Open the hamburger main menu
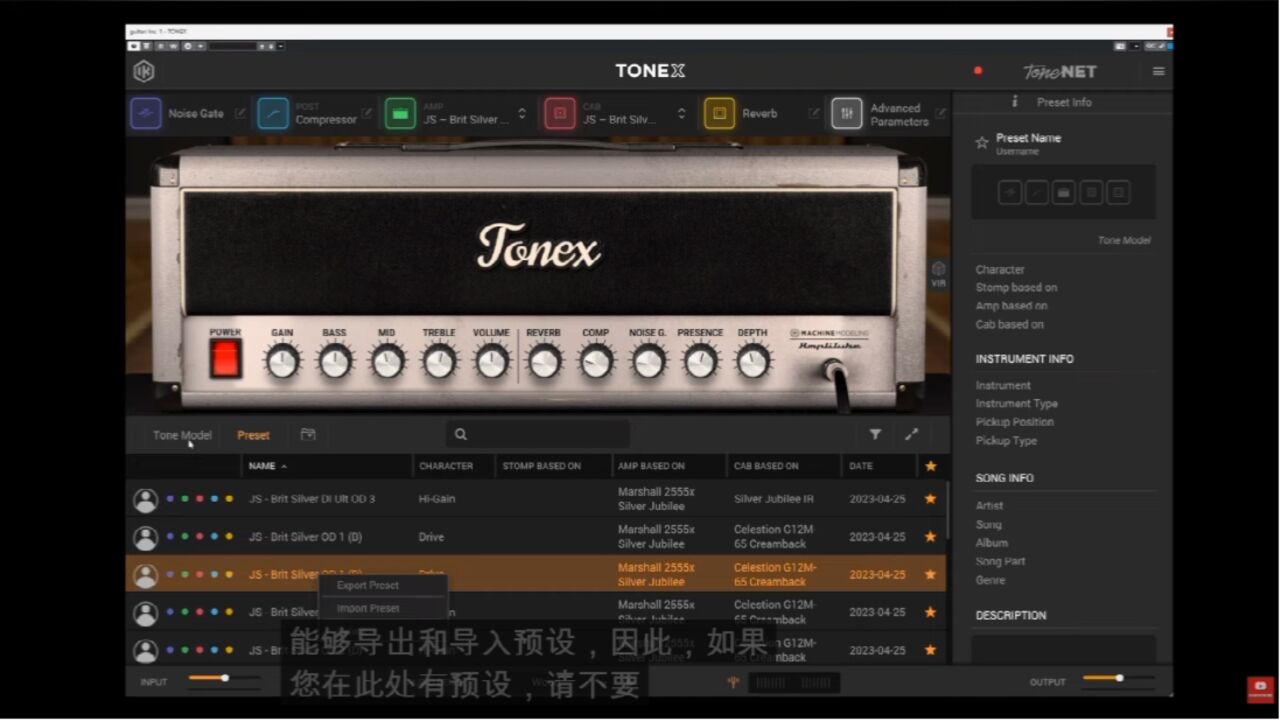This screenshot has width=1280, height=720. coord(1159,71)
